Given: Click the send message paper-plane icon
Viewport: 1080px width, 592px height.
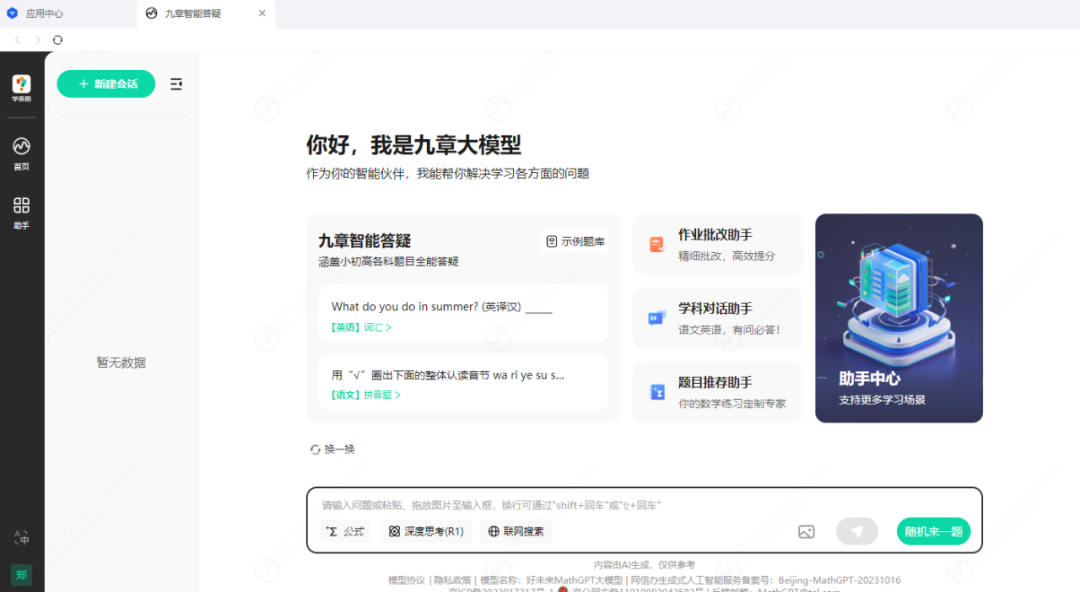Looking at the screenshot, I should click(x=857, y=531).
